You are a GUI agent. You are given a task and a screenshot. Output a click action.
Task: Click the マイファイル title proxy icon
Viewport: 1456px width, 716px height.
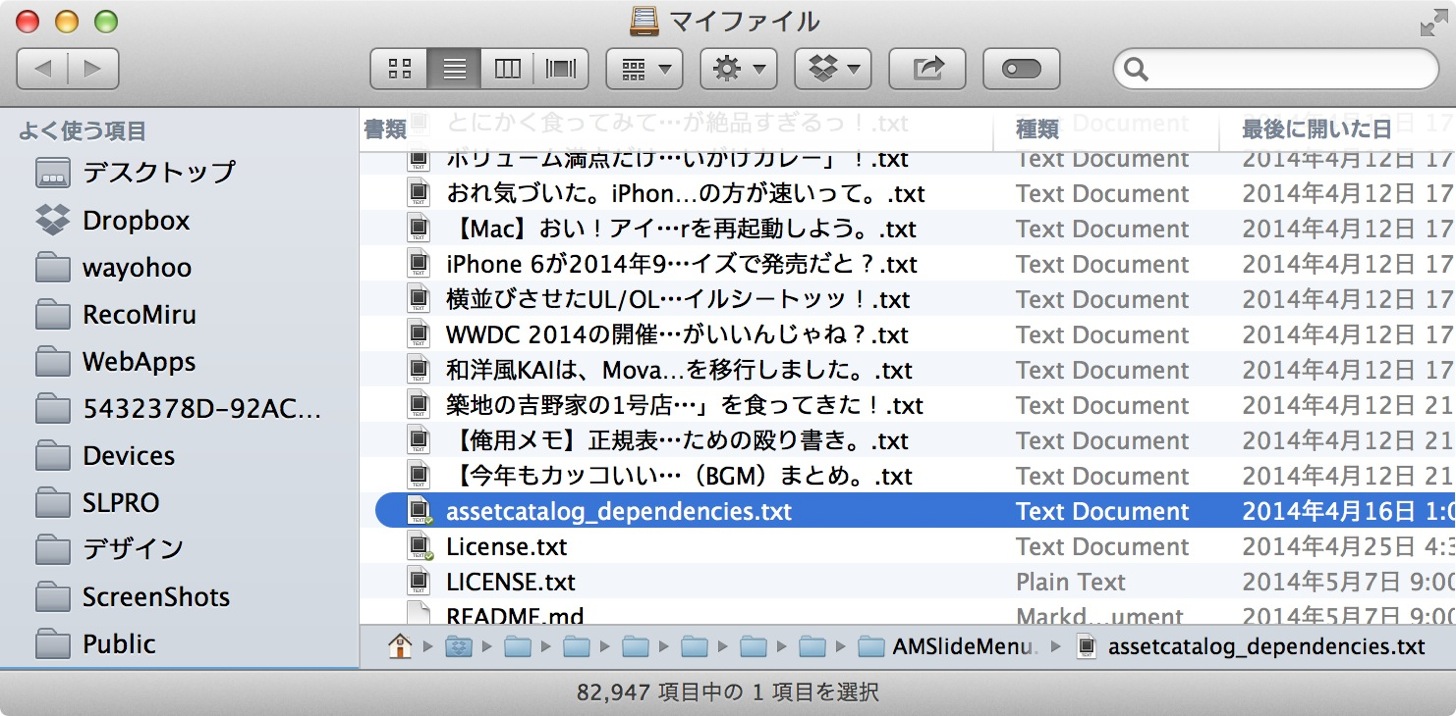645,20
